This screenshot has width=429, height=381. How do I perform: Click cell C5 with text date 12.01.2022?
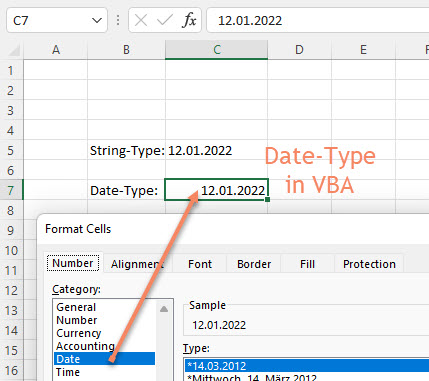click(217, 150)
